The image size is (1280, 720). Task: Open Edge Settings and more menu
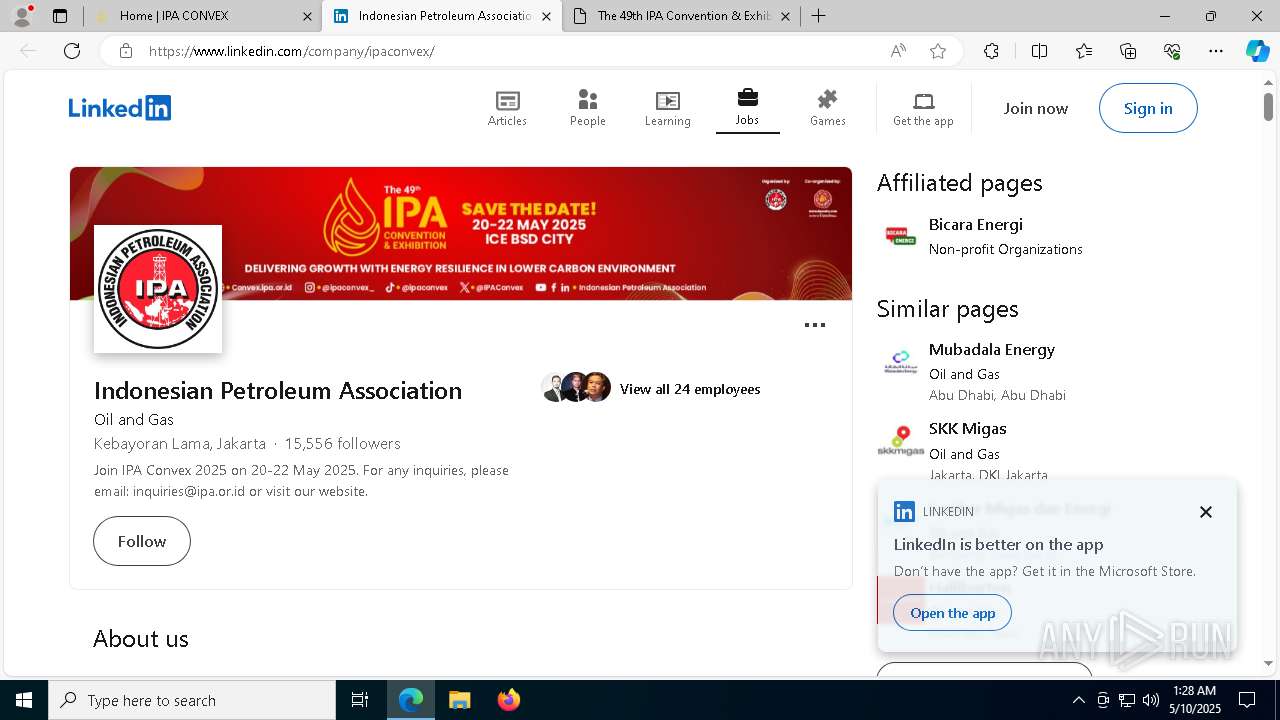[x=1216, y=51]
